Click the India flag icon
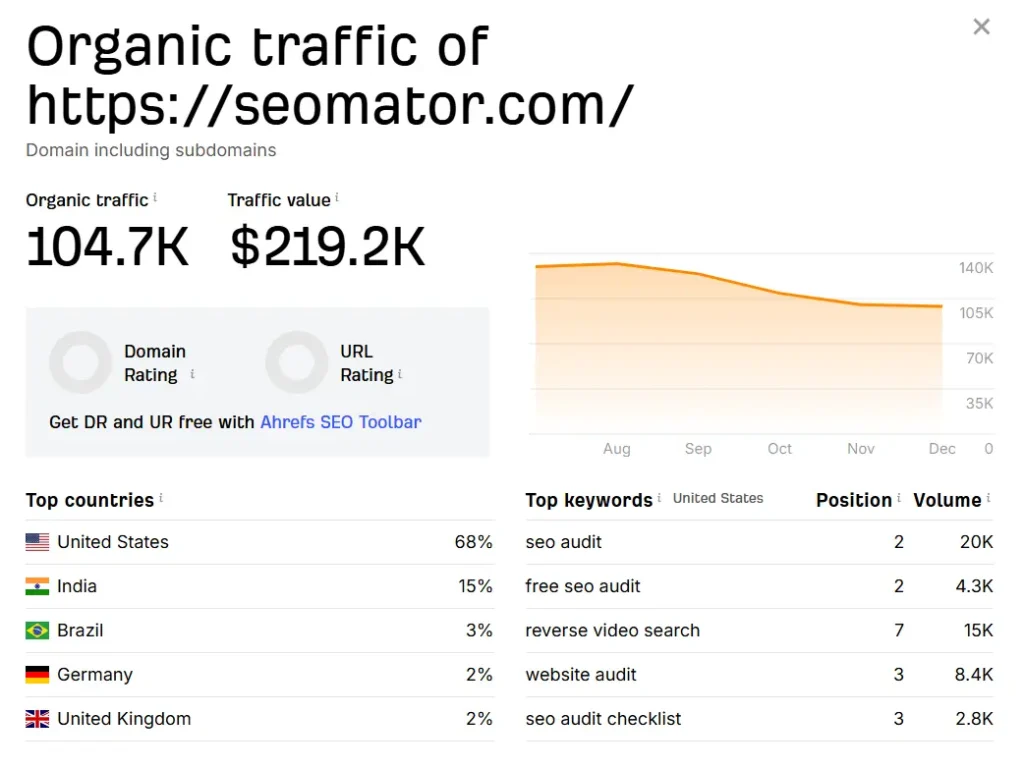 (x=37, y=586)
